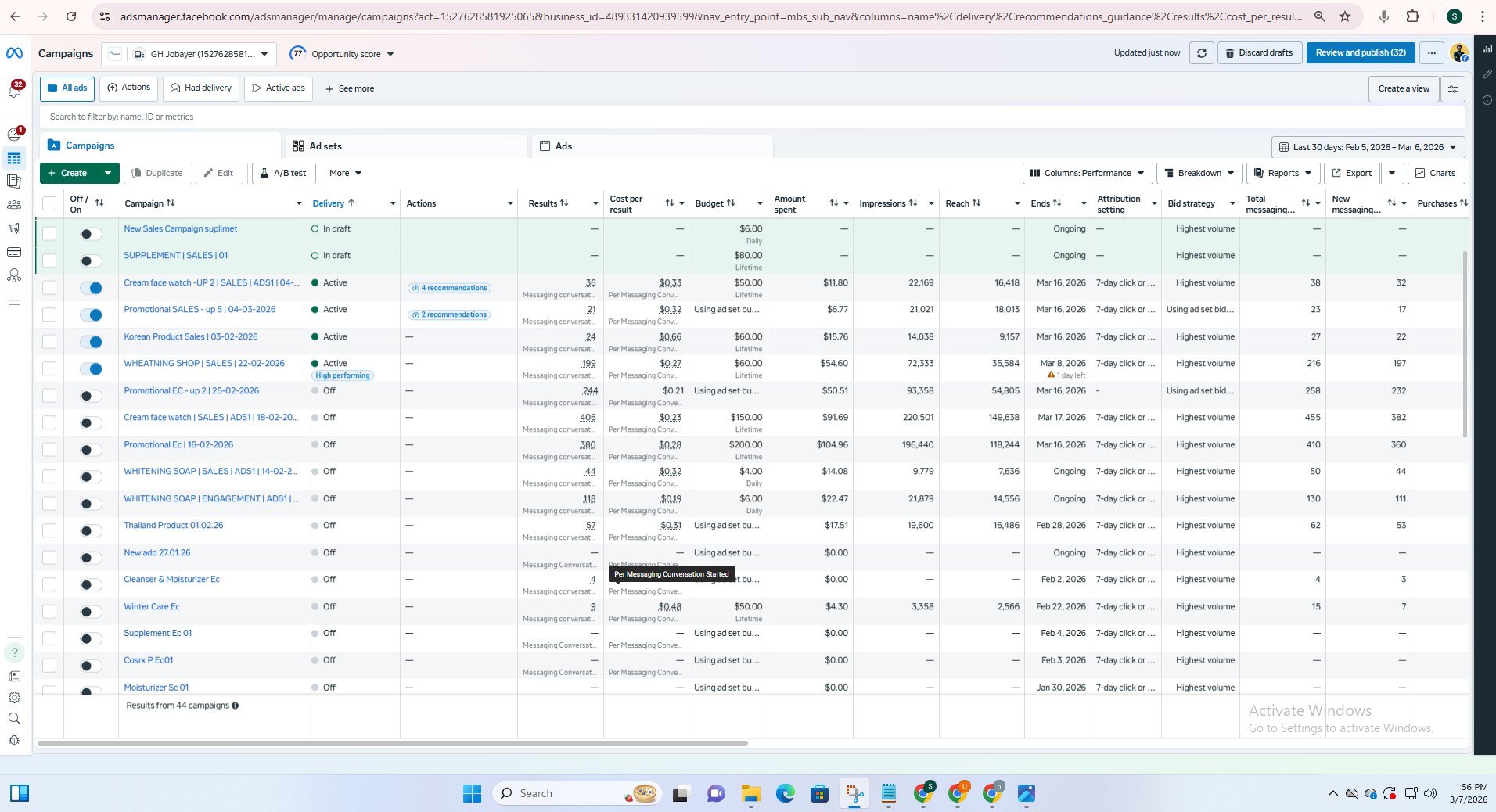Turn off the Cream face watch -UP 2 campaign

click(92, 288)
